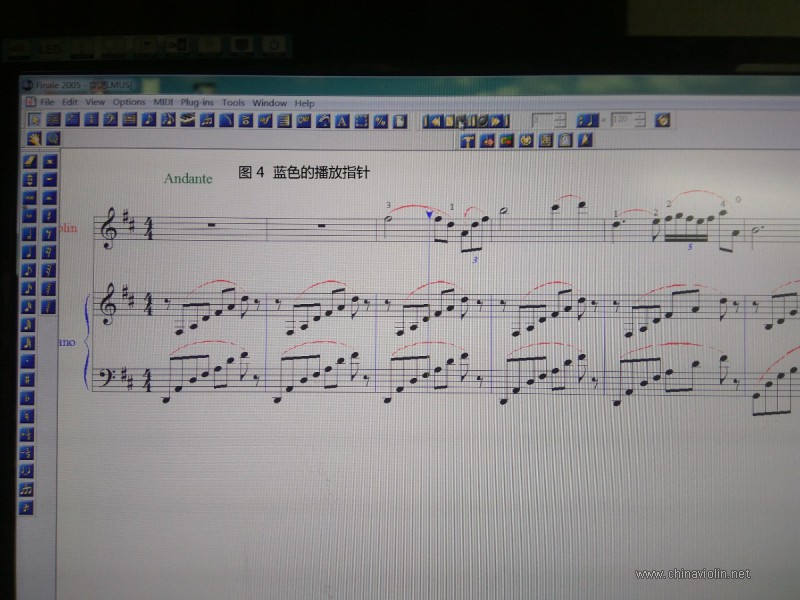Choose the quarter note duration
This screenshot has height=600, width=800.
[29, 252]
